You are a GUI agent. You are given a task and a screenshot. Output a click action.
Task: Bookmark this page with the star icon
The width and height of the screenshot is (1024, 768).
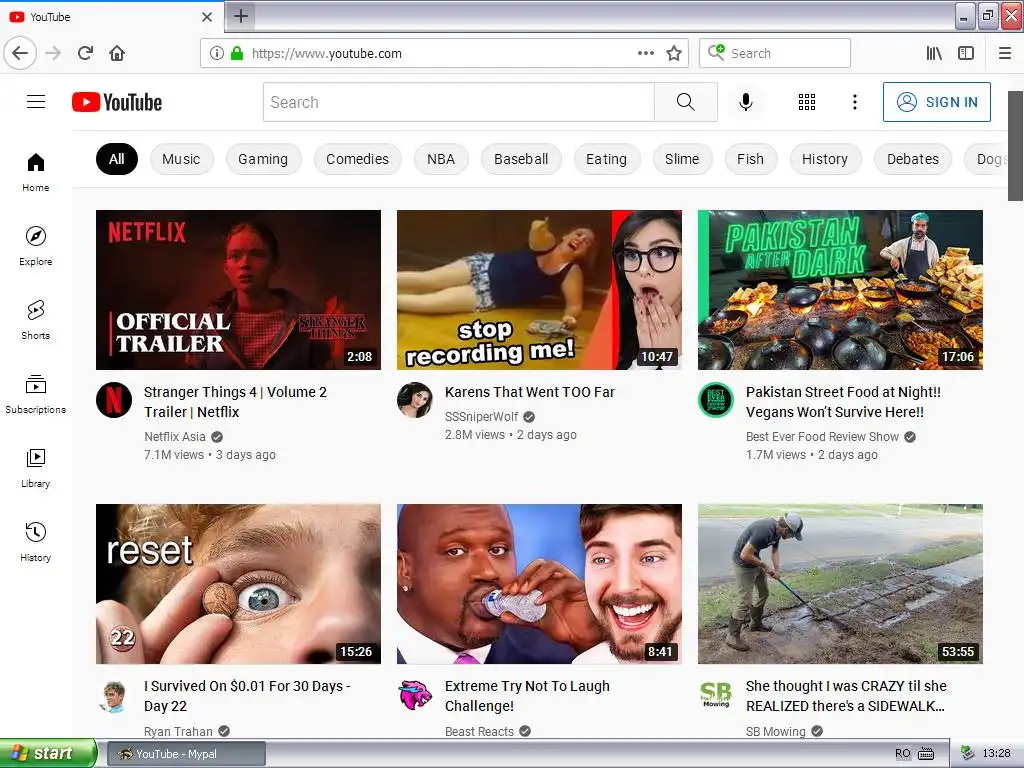coord(674,53)
